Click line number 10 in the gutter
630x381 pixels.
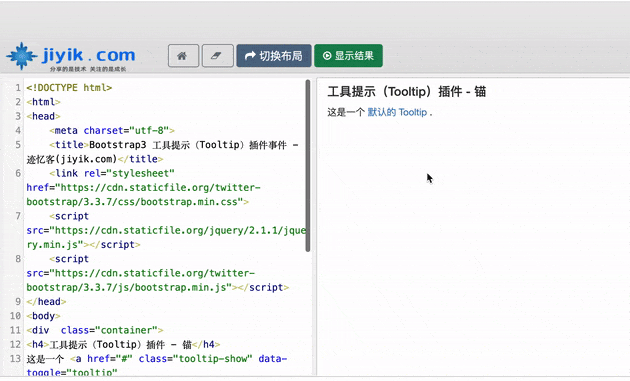click(15, 316)
